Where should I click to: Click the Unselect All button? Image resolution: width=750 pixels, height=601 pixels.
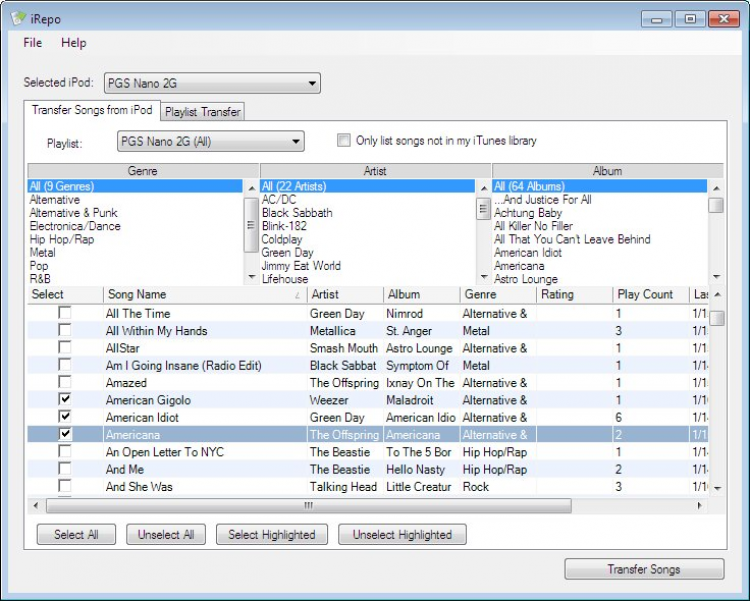coord(166,534)
